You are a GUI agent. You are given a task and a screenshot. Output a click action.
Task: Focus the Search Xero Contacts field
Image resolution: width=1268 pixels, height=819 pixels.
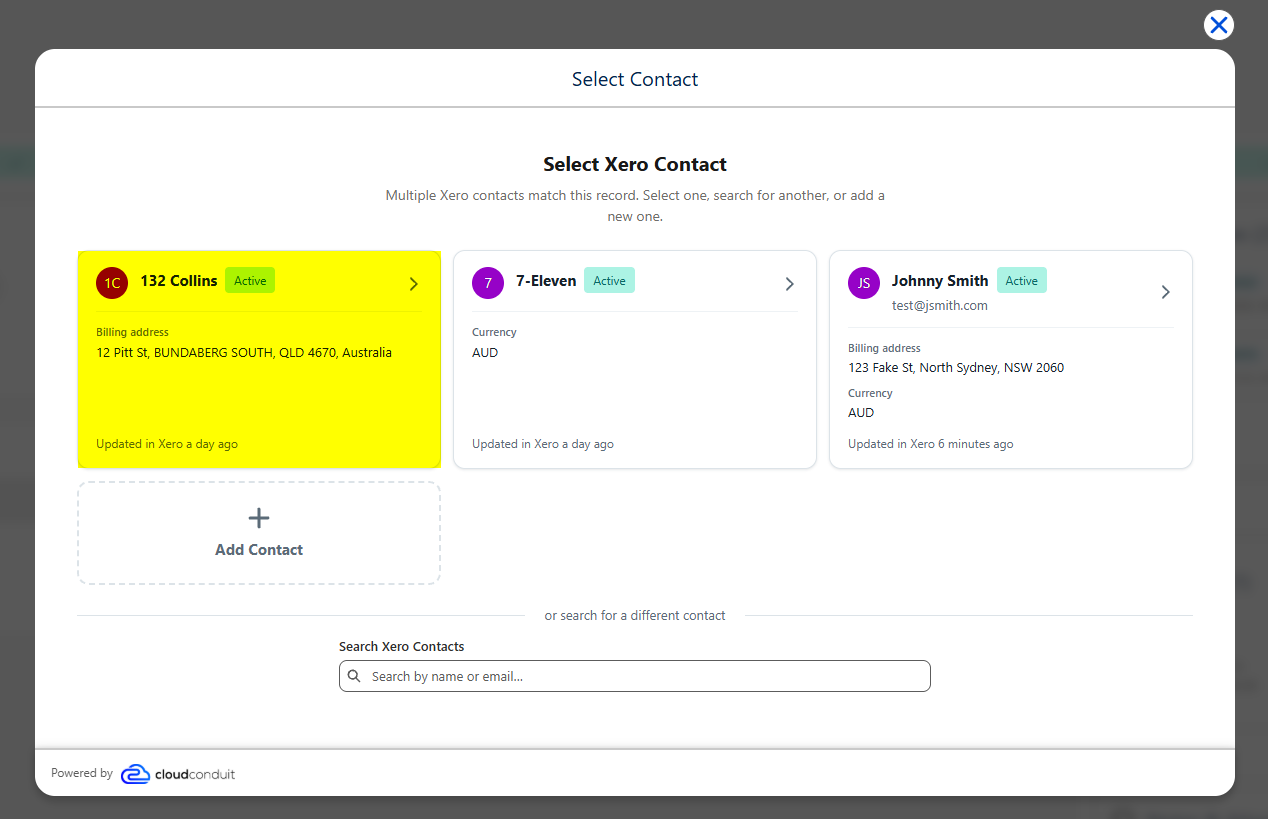click(x=635, y=676)
